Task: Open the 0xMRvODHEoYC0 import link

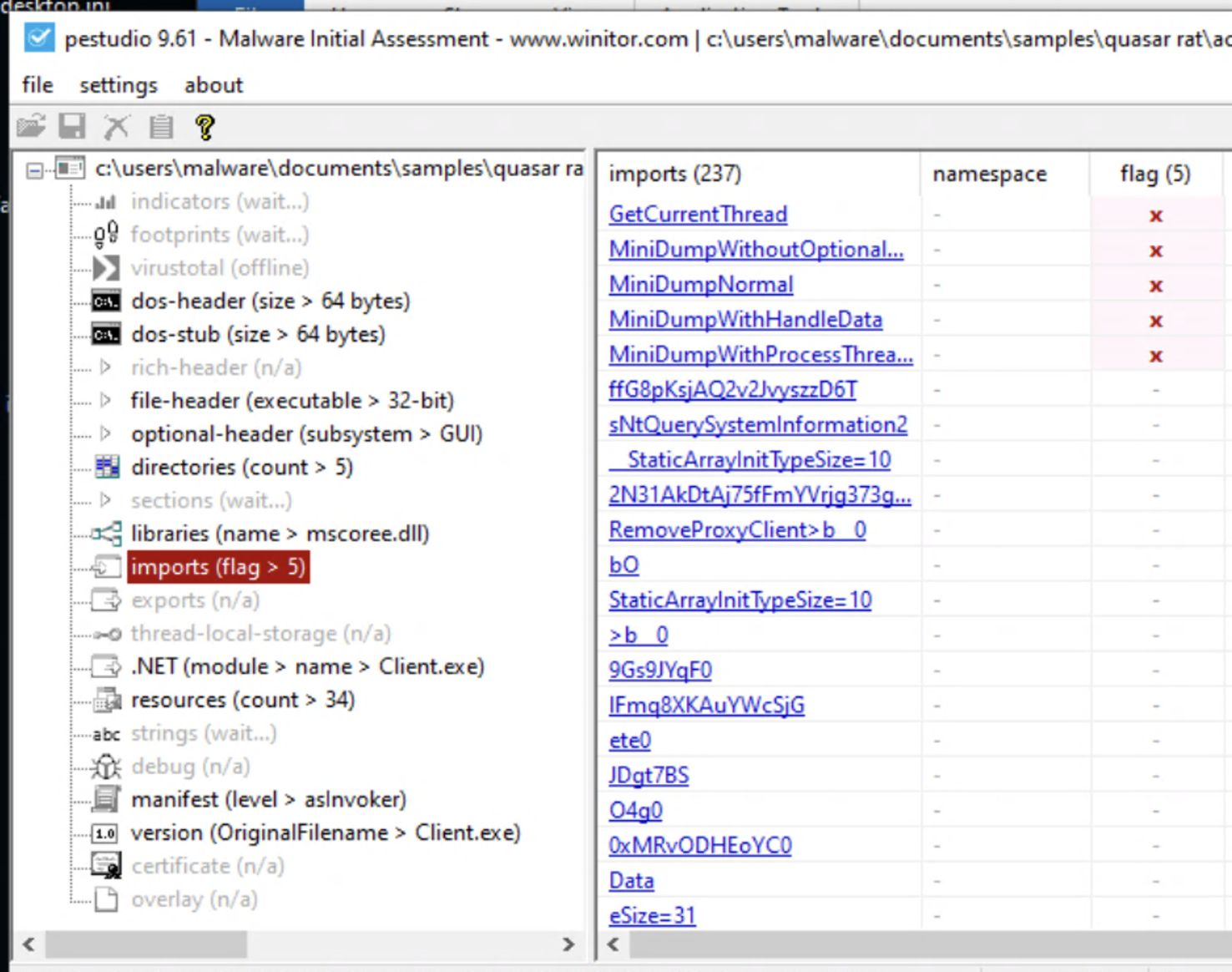Action: pos(700,846)
